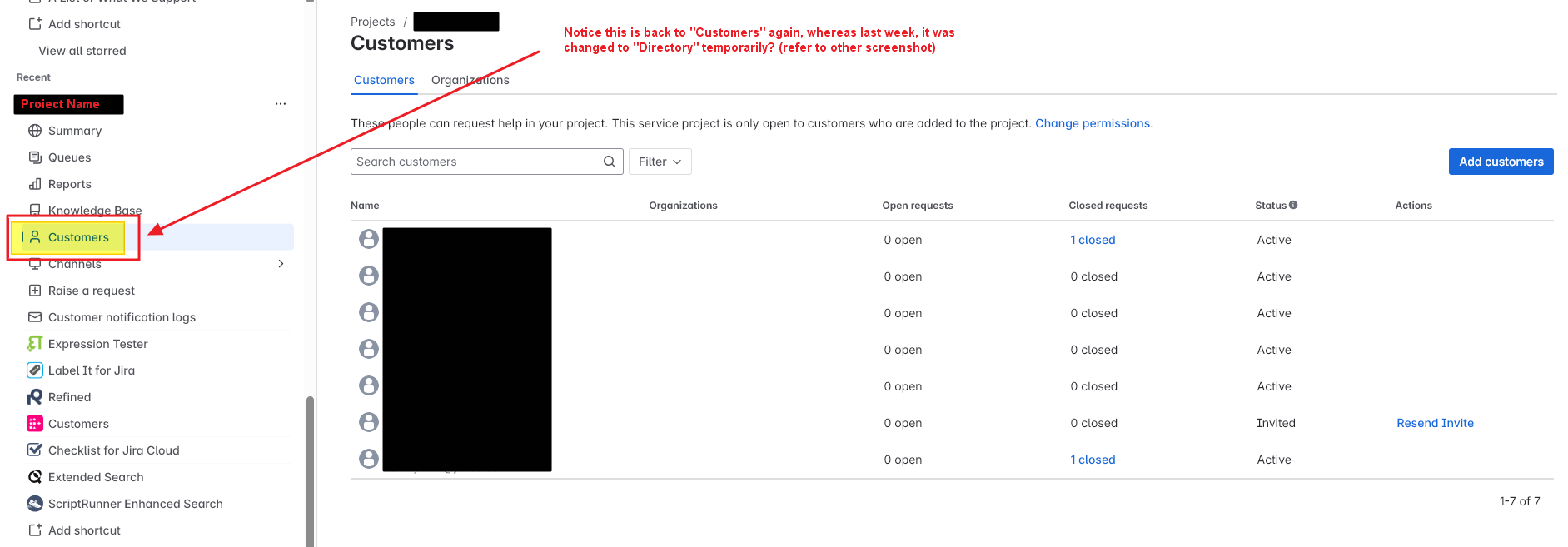
Task: Click the Open requests column header
Action: click(x=918, y=206)
